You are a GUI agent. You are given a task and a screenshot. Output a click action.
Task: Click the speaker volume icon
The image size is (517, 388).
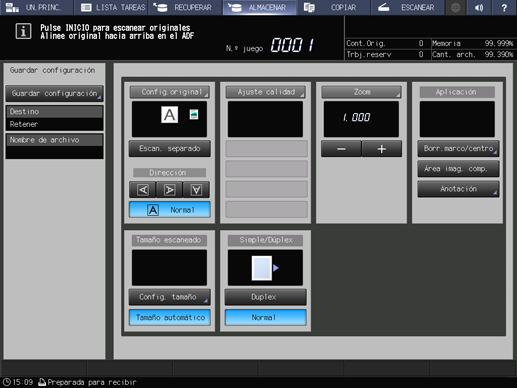point(479,7)
